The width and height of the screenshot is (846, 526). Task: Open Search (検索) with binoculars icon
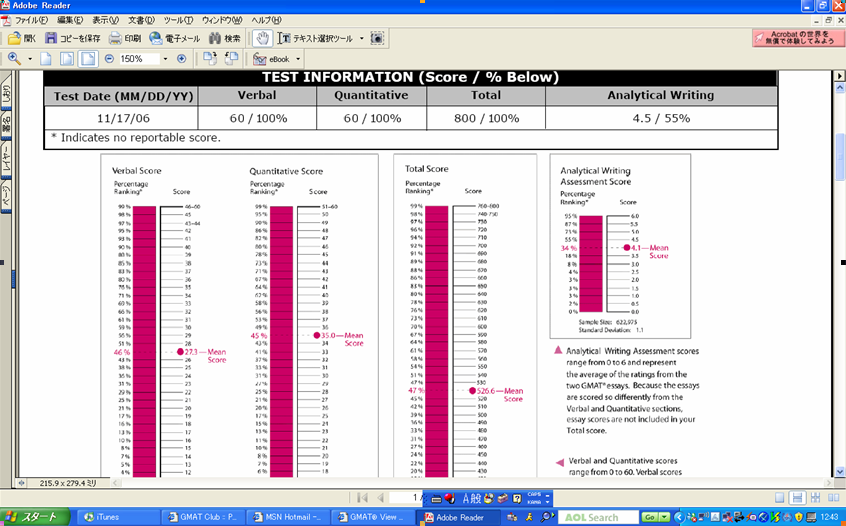pyautogui.click(x=224, y=38)
